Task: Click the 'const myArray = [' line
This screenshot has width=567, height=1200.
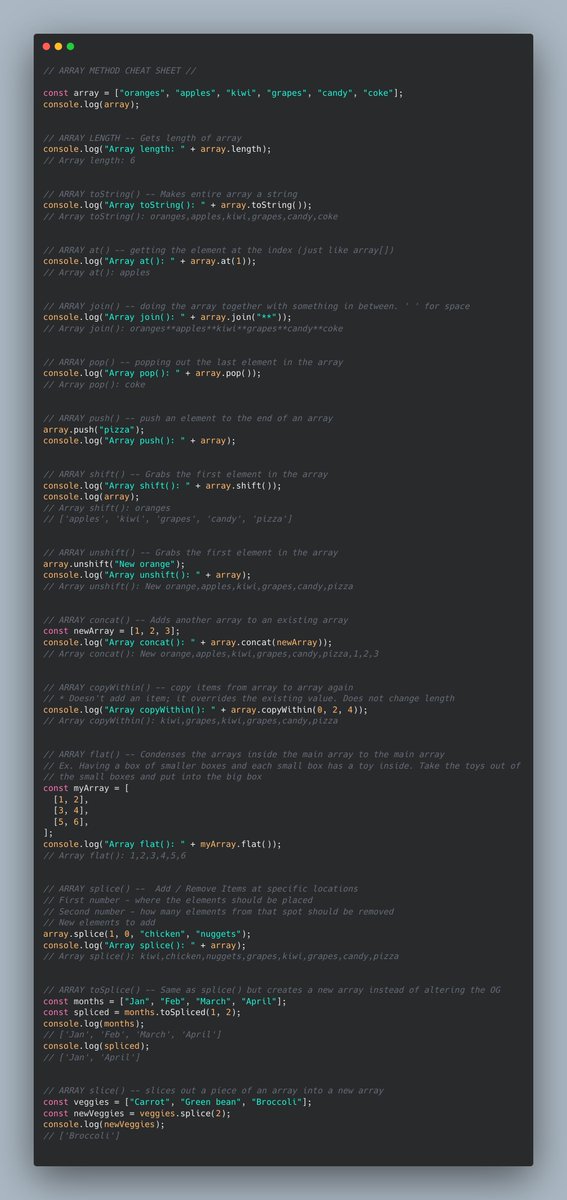Action: point(86,787)
